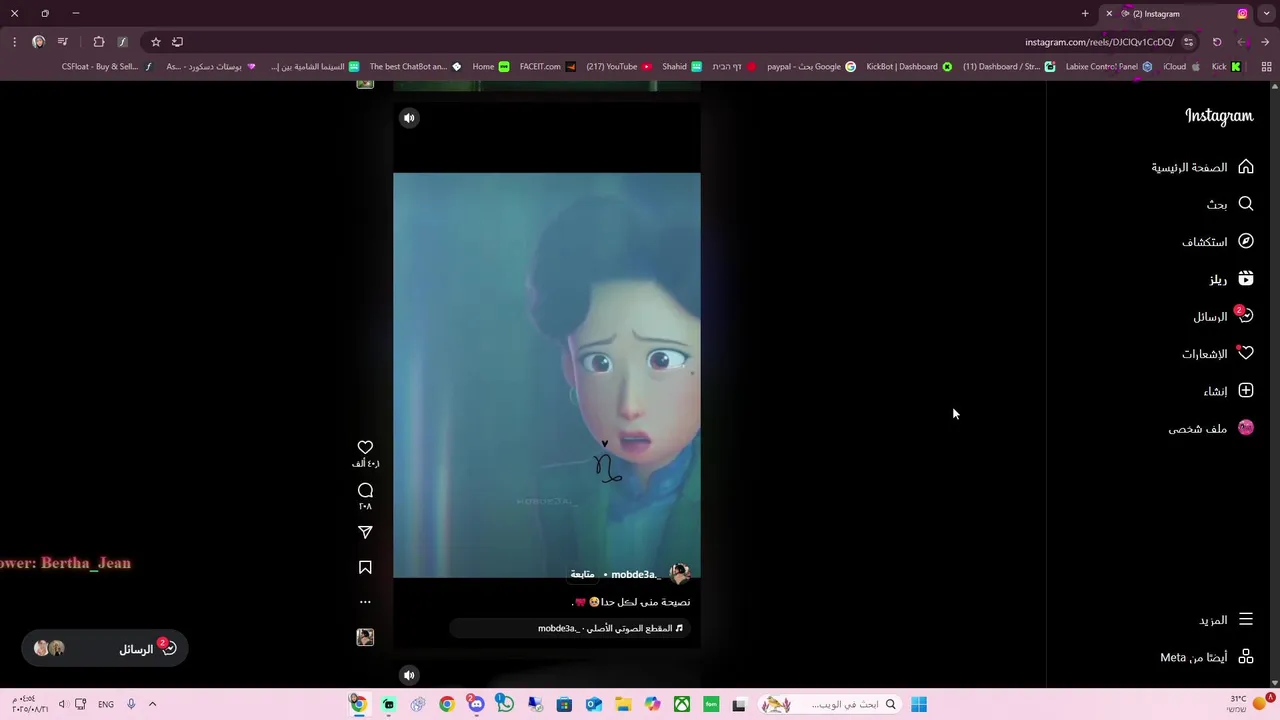This screenshot has width=1280, height=720.
Task: Open (217) YouTube bookmark
Action: pos(619,67)
